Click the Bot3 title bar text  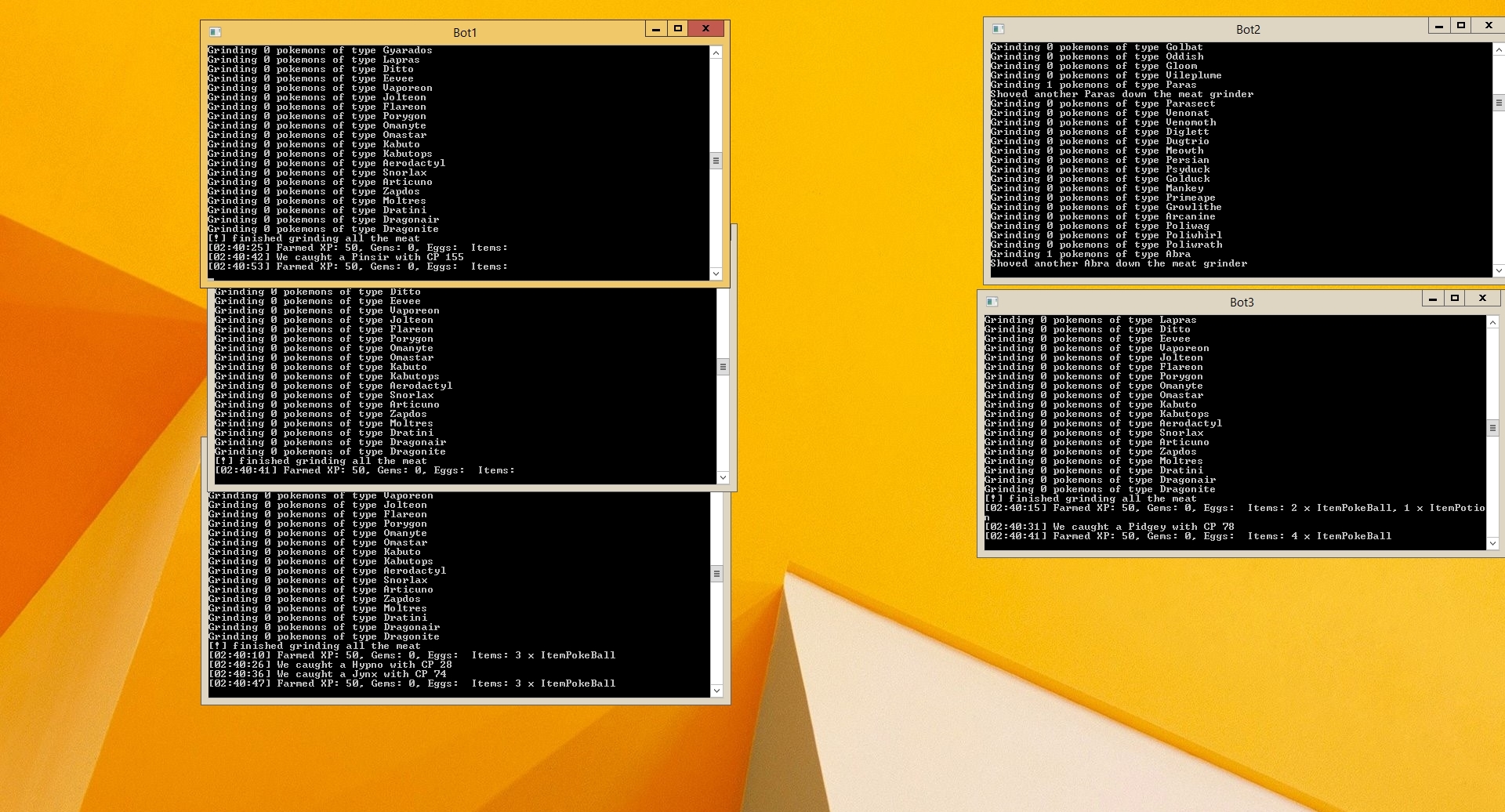pyautogui.click(x=1242, y=302)
